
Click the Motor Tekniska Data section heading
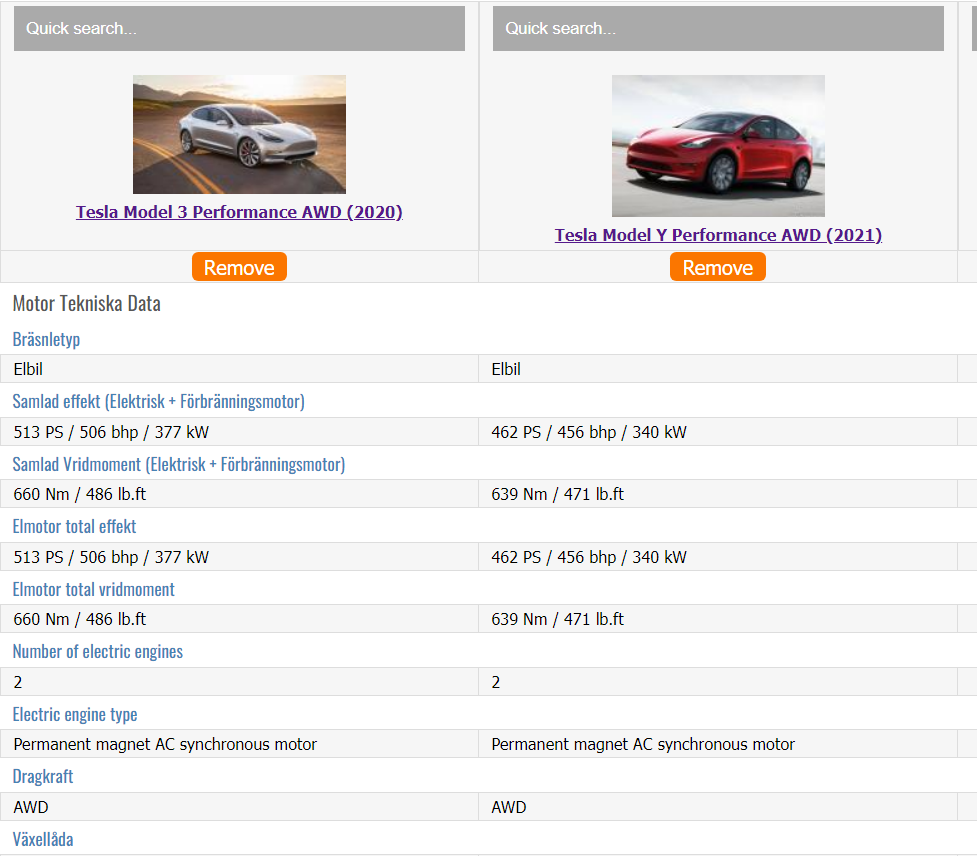pyautogui.click(x=86, y=304)
